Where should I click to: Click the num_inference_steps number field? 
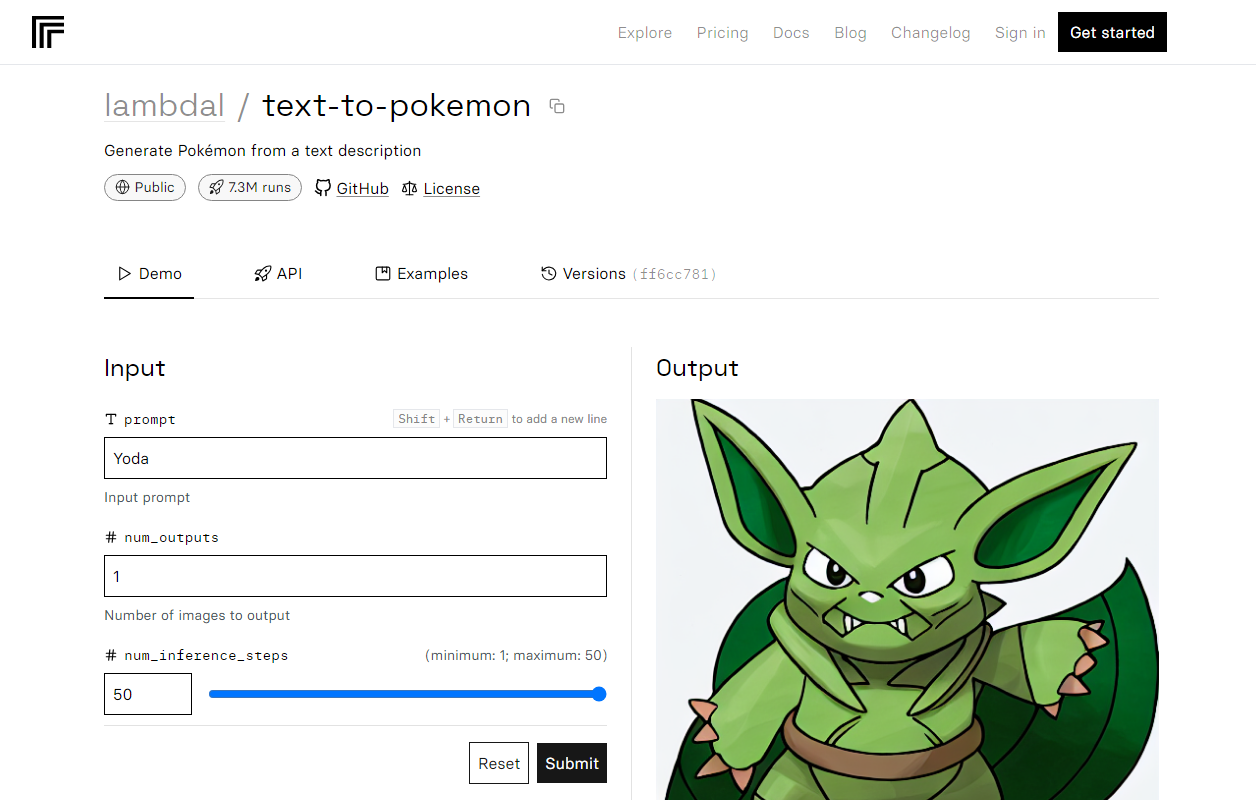(x=148, y=694)
